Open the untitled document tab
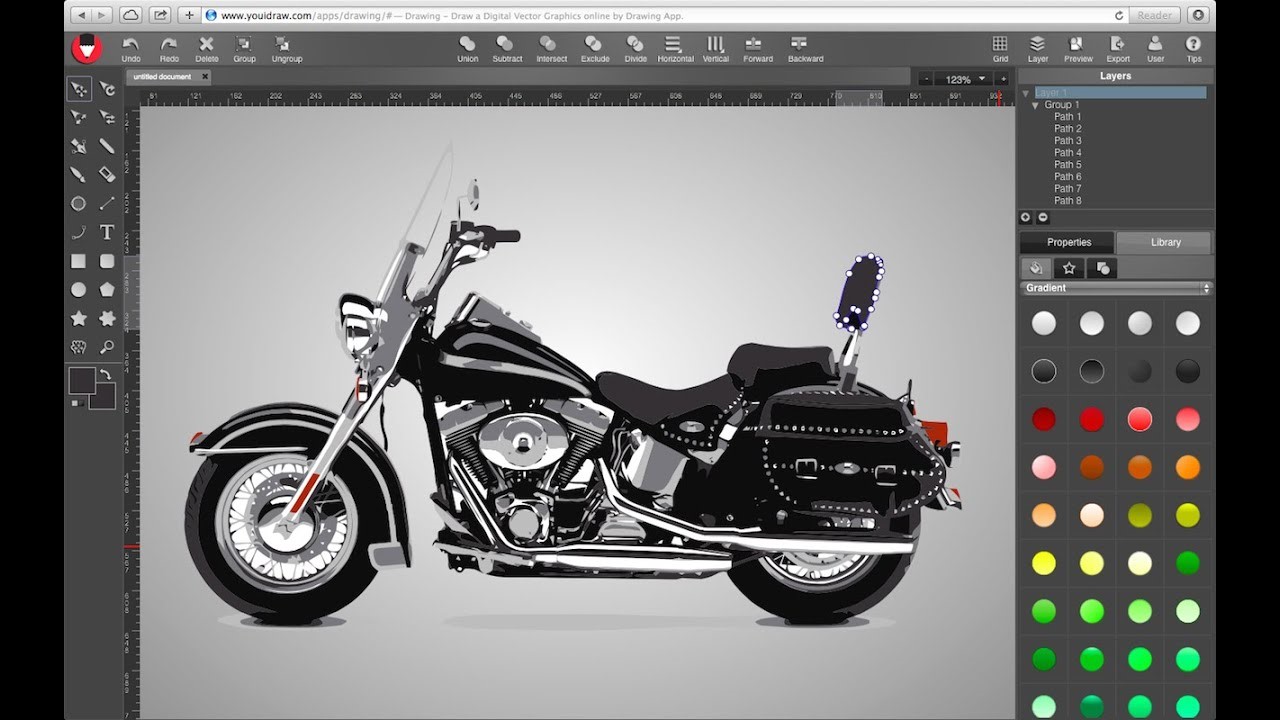The image size is (1280, 720). pyautogui.click(x=165, y=76)
